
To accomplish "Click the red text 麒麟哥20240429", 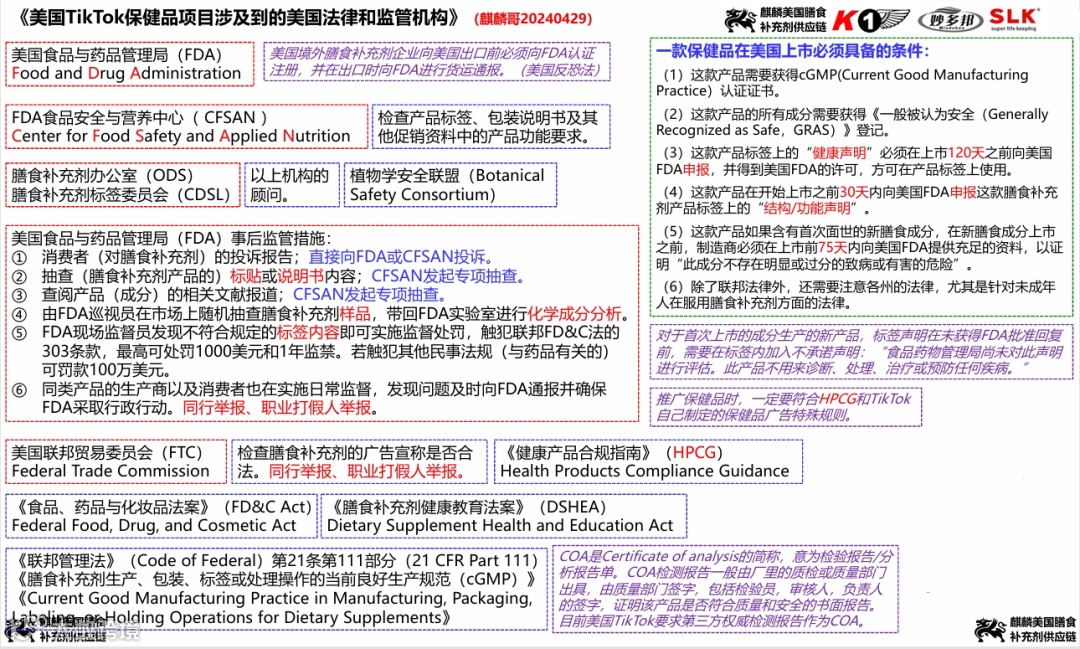I will (x=533, y=19).
